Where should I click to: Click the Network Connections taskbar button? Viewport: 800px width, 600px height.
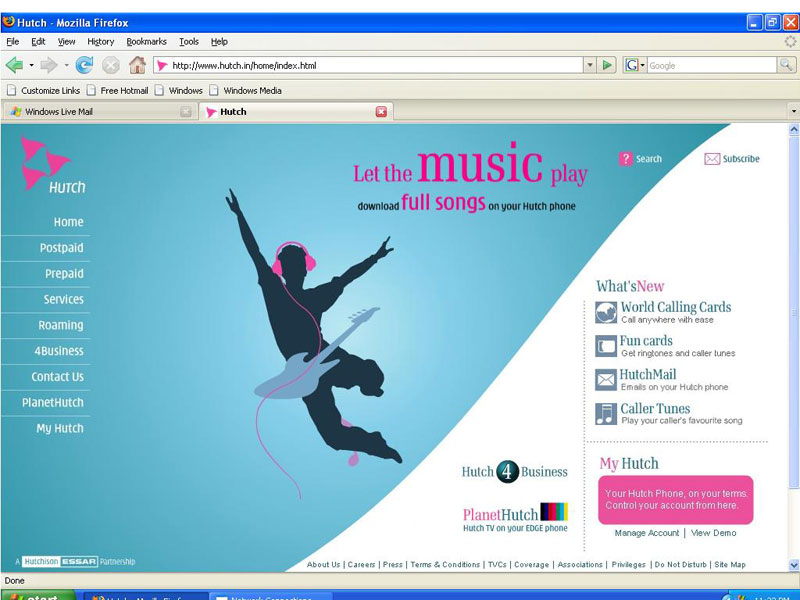point(270,596)
